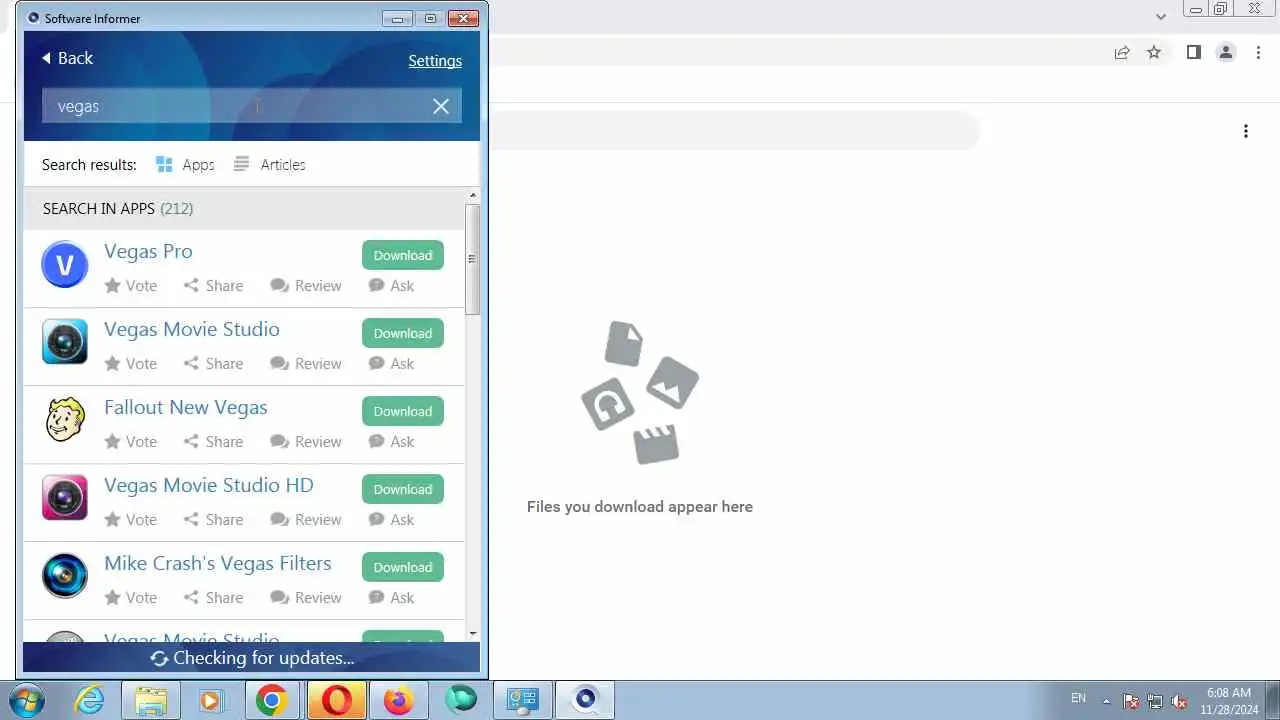Clear the vegas search text
The width and height of the screenshot is (1280, 720).
click(x=441, y=106)
